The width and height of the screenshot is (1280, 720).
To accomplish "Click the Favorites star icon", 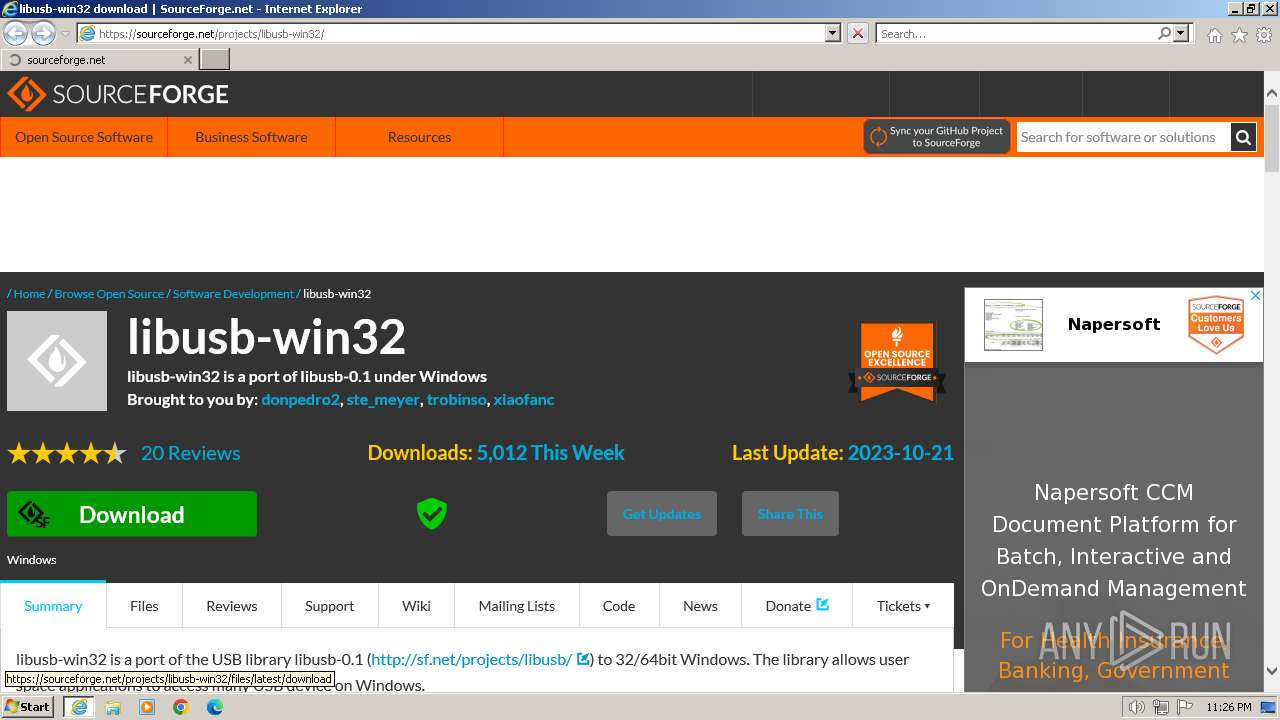I will point(1239,34).
